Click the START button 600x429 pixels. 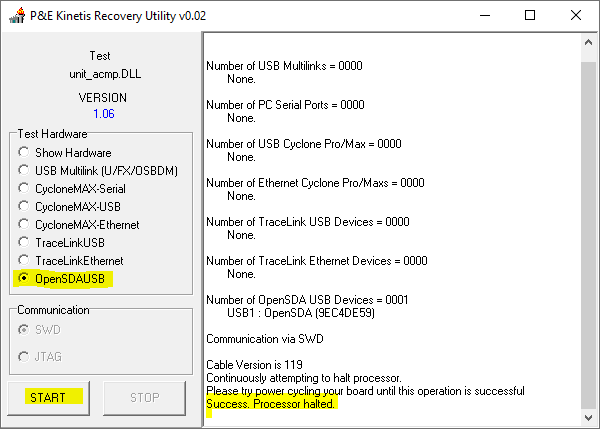pyautogui.click(x=49, y=398)
